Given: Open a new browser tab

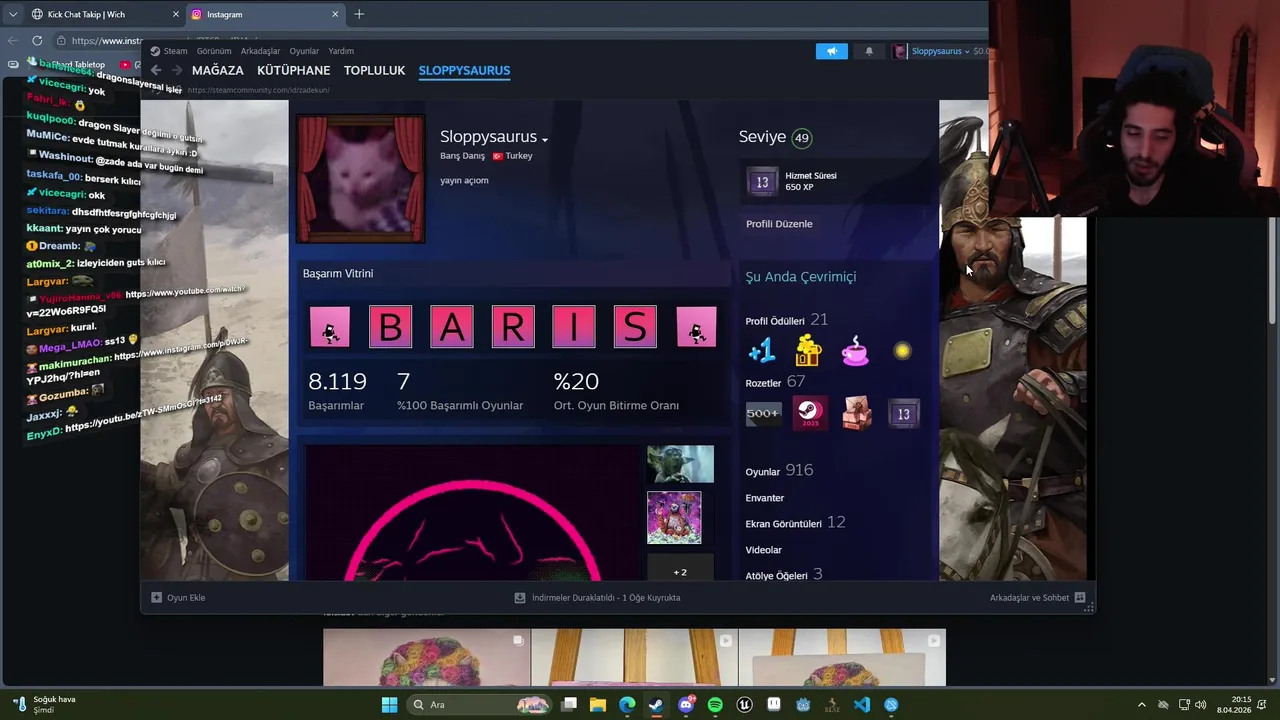Looking at the screenshot, I should tap(359, 14).
